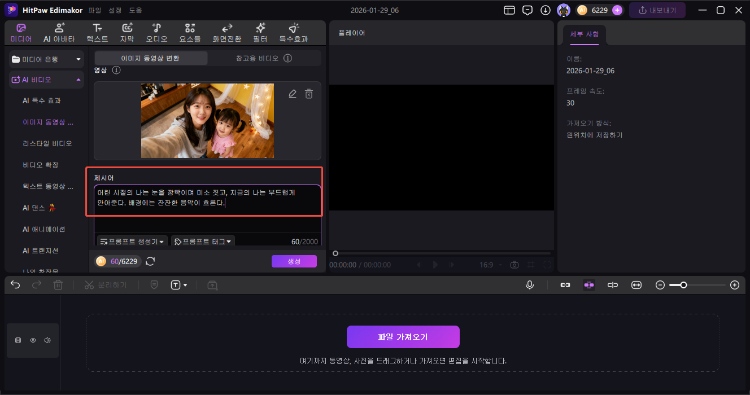Viewport: 750px width, 395px height.
Task: Open the 자막 subtitles tool
Action: [x=127, y=33]
